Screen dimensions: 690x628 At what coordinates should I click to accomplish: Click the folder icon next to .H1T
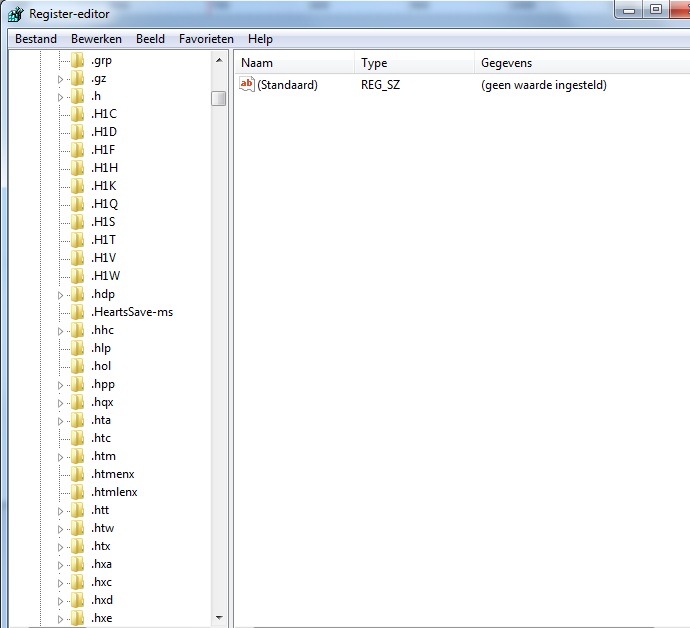[77, 240]
